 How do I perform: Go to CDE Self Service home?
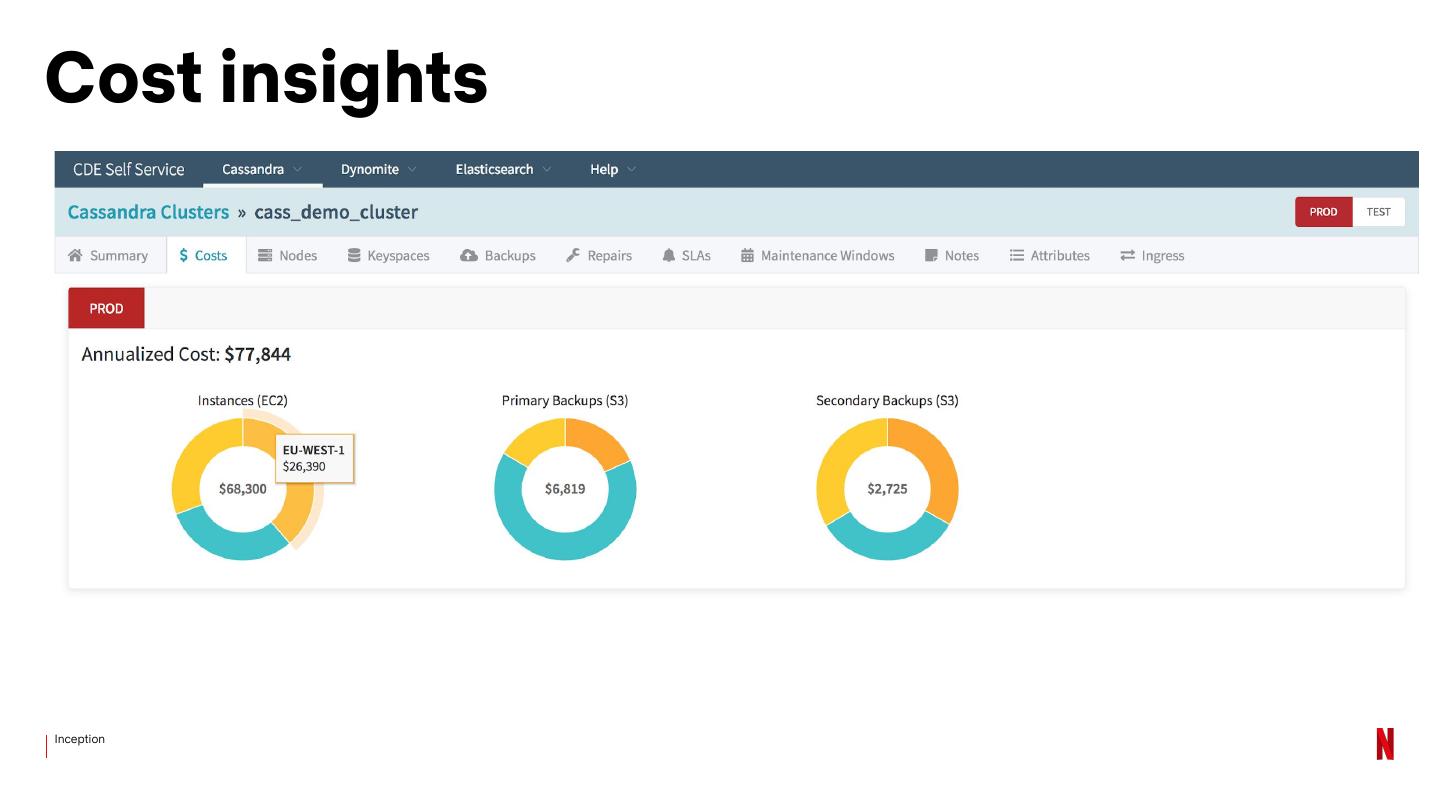[x=129, y=169]
